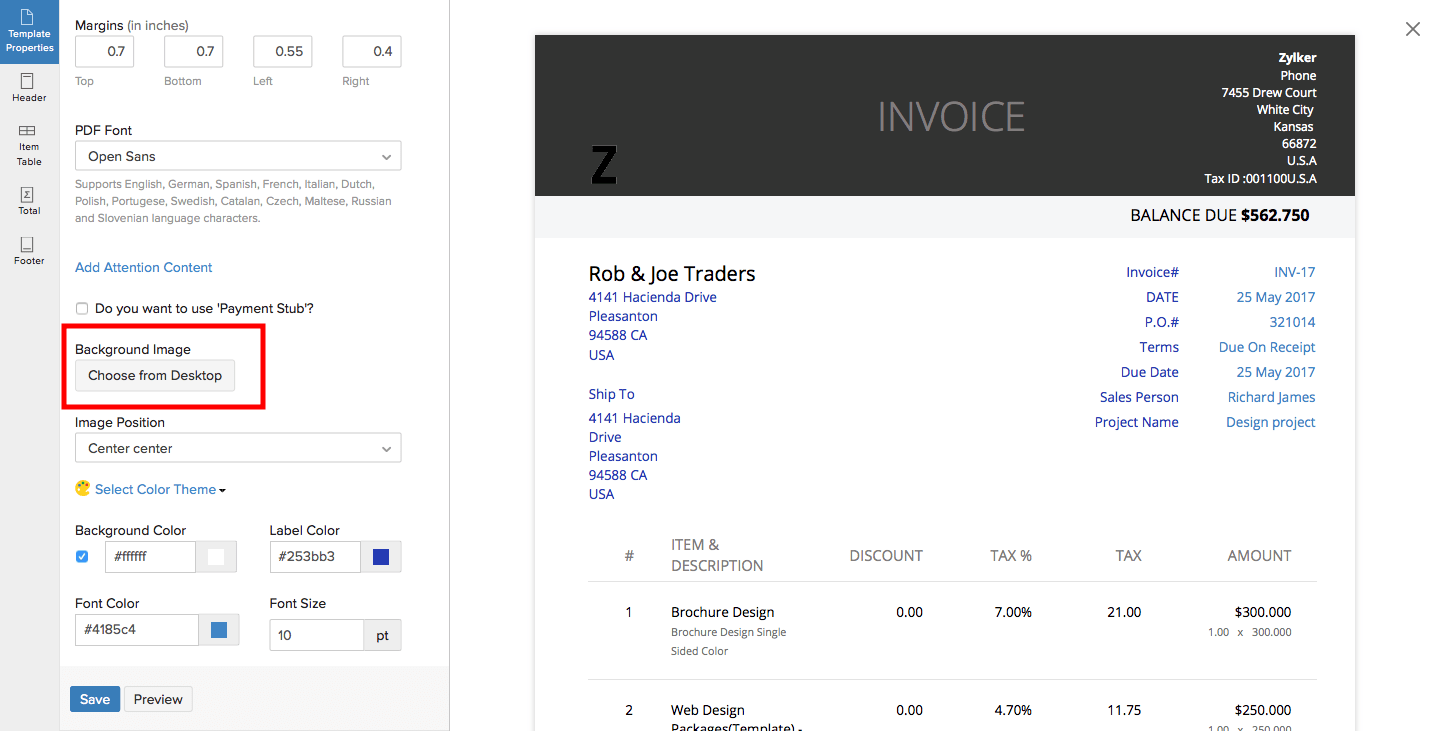Open the Template Properties sidebar icon
The image size is (1440, 731).
tap(29, 31)
